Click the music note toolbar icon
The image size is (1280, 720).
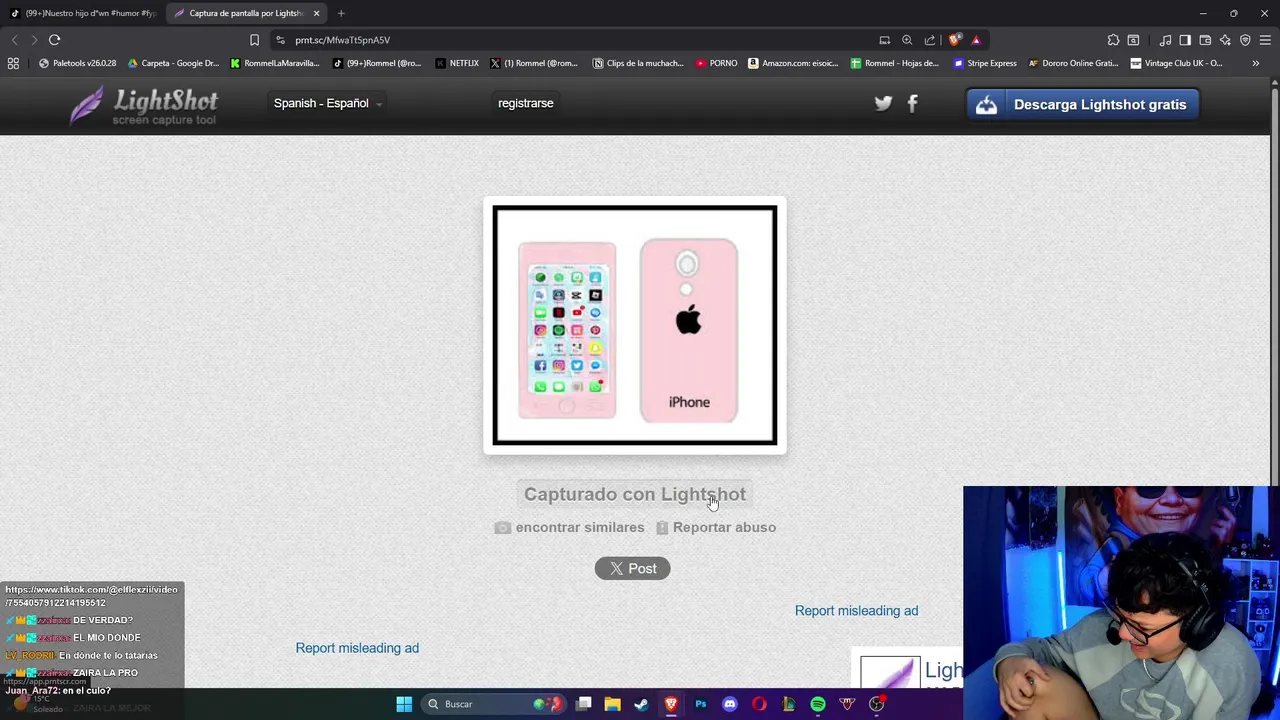[x=1165, y=40]
